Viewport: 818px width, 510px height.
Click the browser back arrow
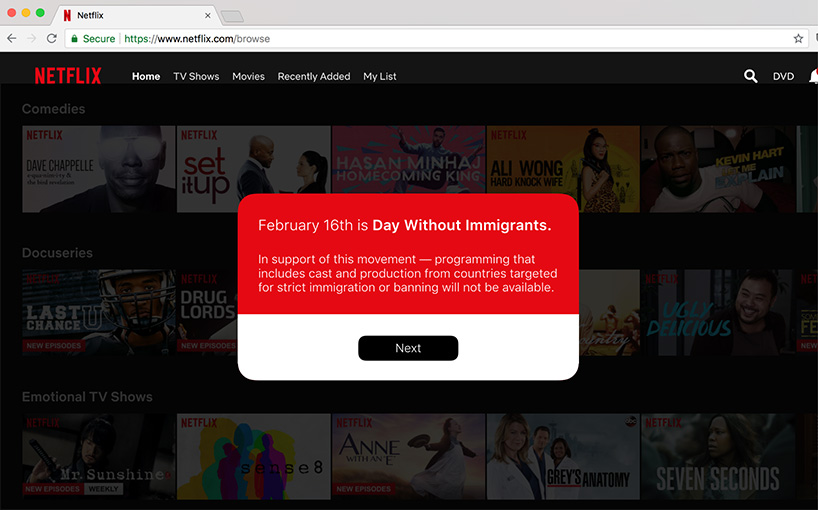pyautogui.click(x=11, y=39)
